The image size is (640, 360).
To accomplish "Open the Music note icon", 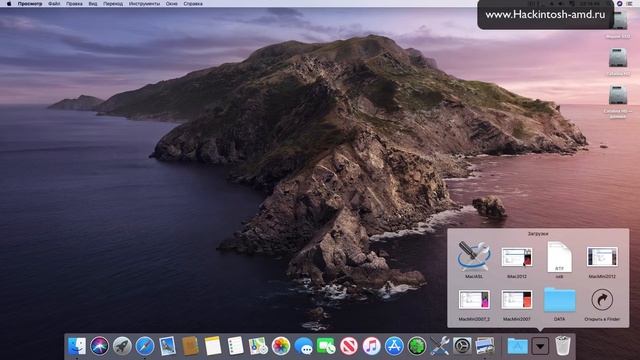I will [371, 346].
